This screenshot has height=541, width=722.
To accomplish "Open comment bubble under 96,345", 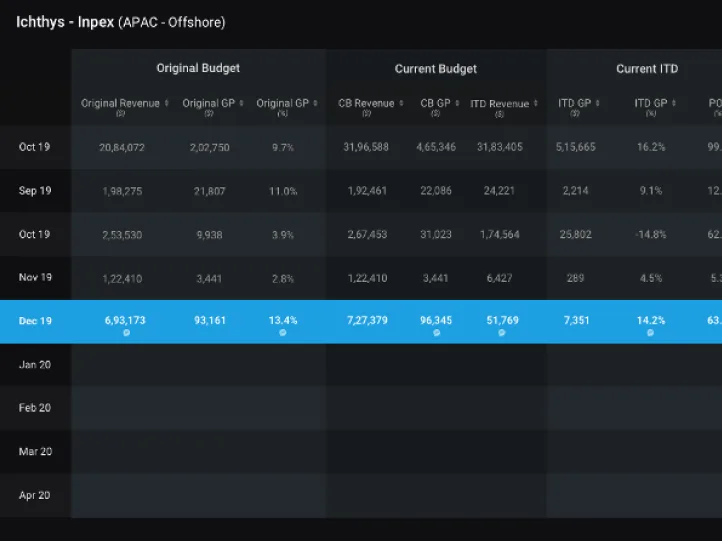I will click(437, 332).
